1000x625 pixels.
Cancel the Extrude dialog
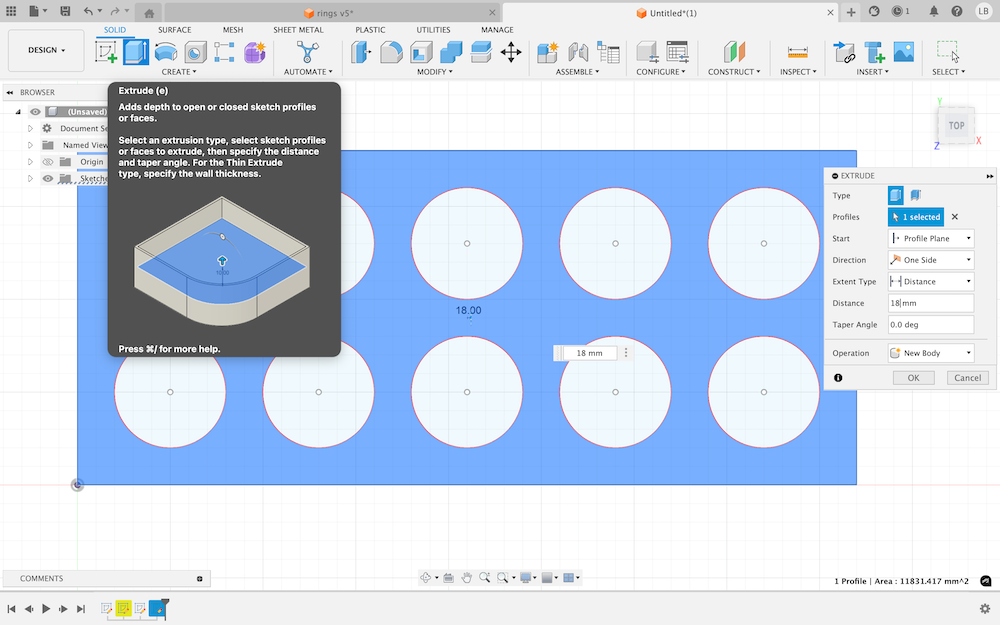point(967,378)
